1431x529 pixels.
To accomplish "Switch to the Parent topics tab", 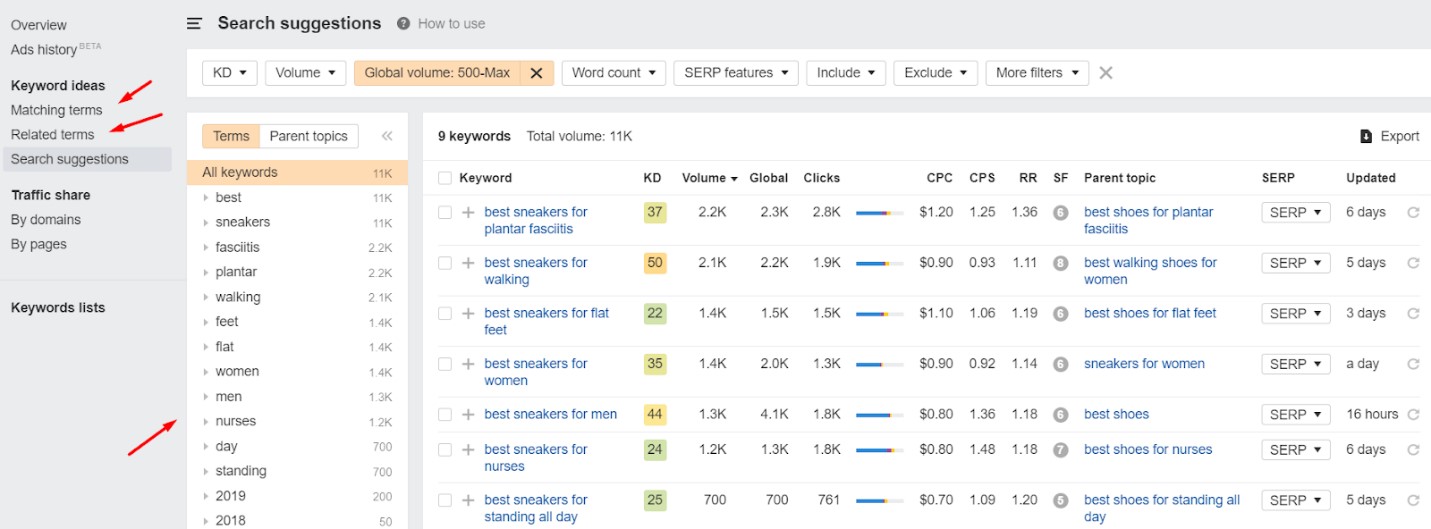I will [308, 137].
